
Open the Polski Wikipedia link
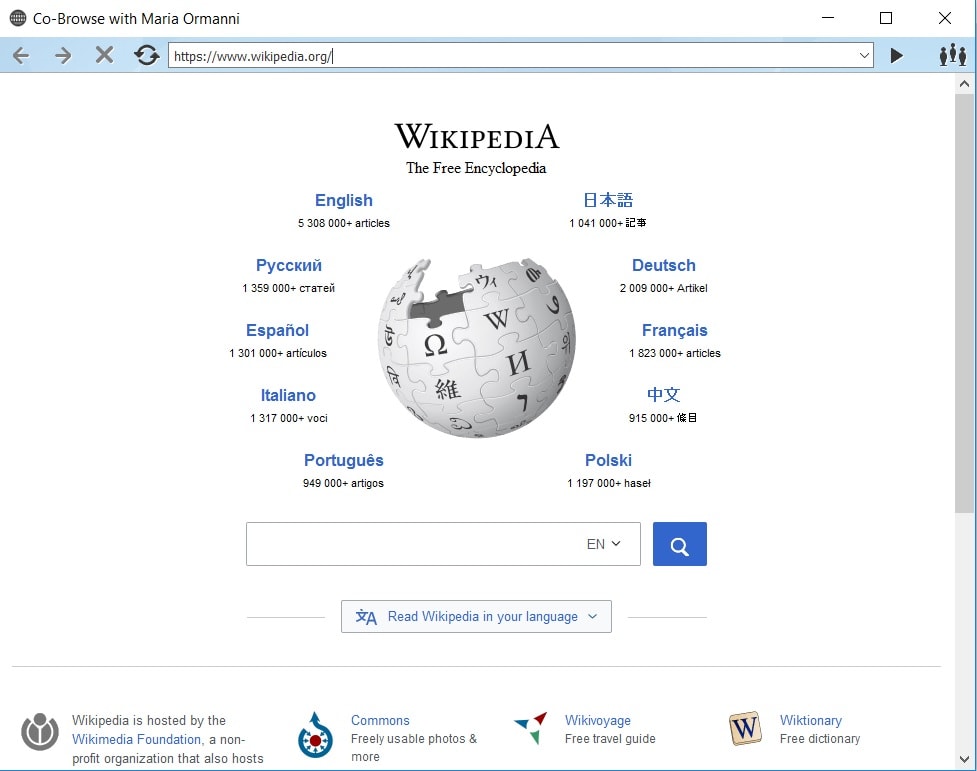tap(608, 460)
